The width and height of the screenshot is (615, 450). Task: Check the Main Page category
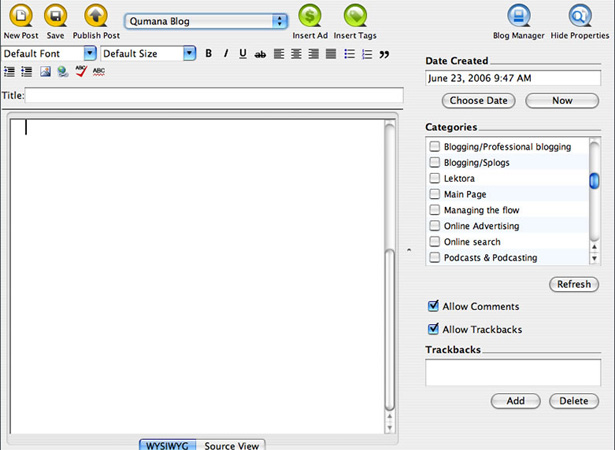click(435, 194)
